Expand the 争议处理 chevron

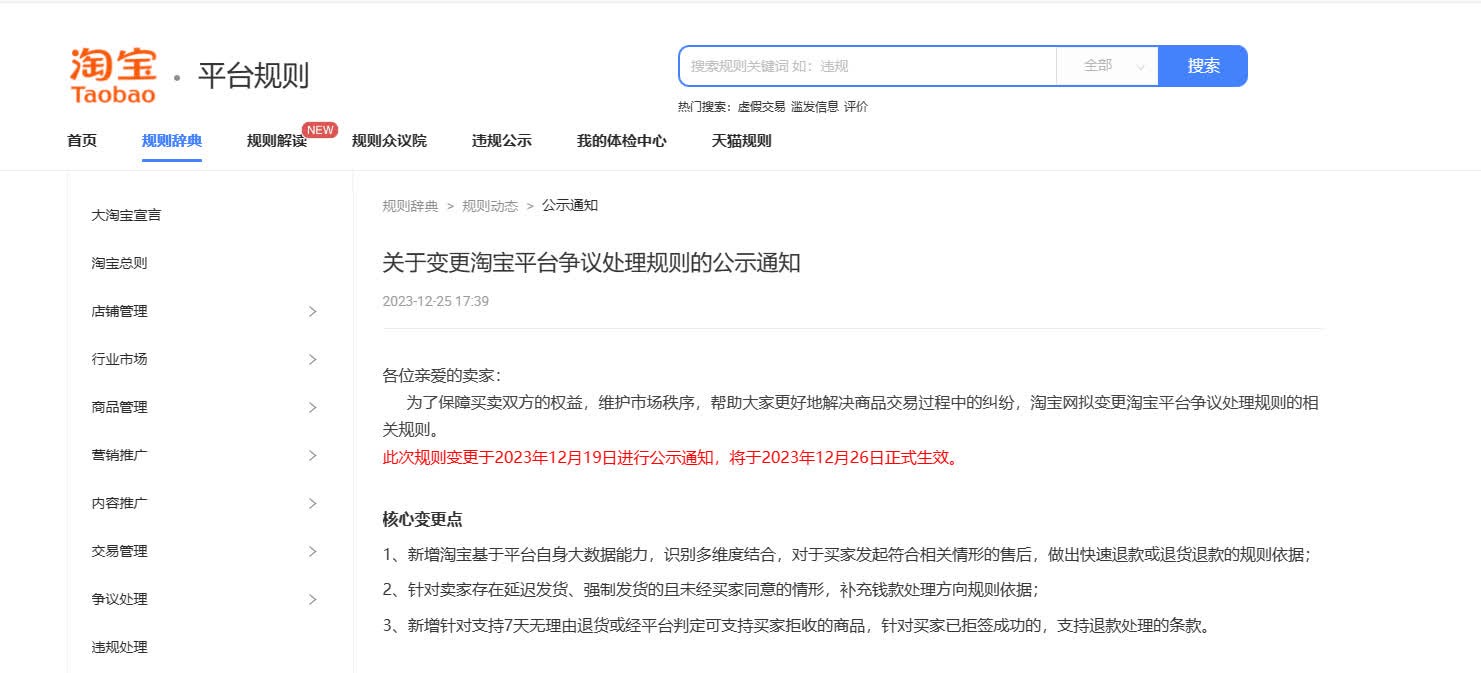[312, 599]
